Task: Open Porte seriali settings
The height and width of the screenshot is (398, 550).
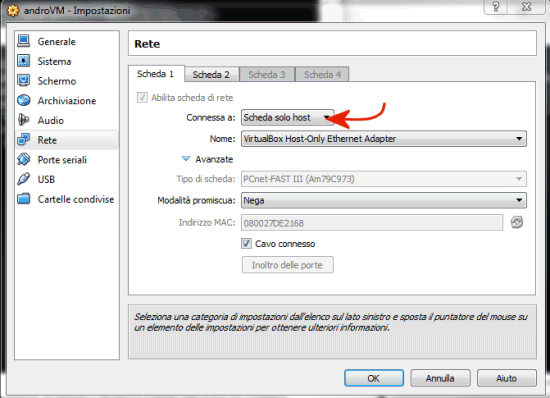Action: pyautogui.click(x=62, y=160)
